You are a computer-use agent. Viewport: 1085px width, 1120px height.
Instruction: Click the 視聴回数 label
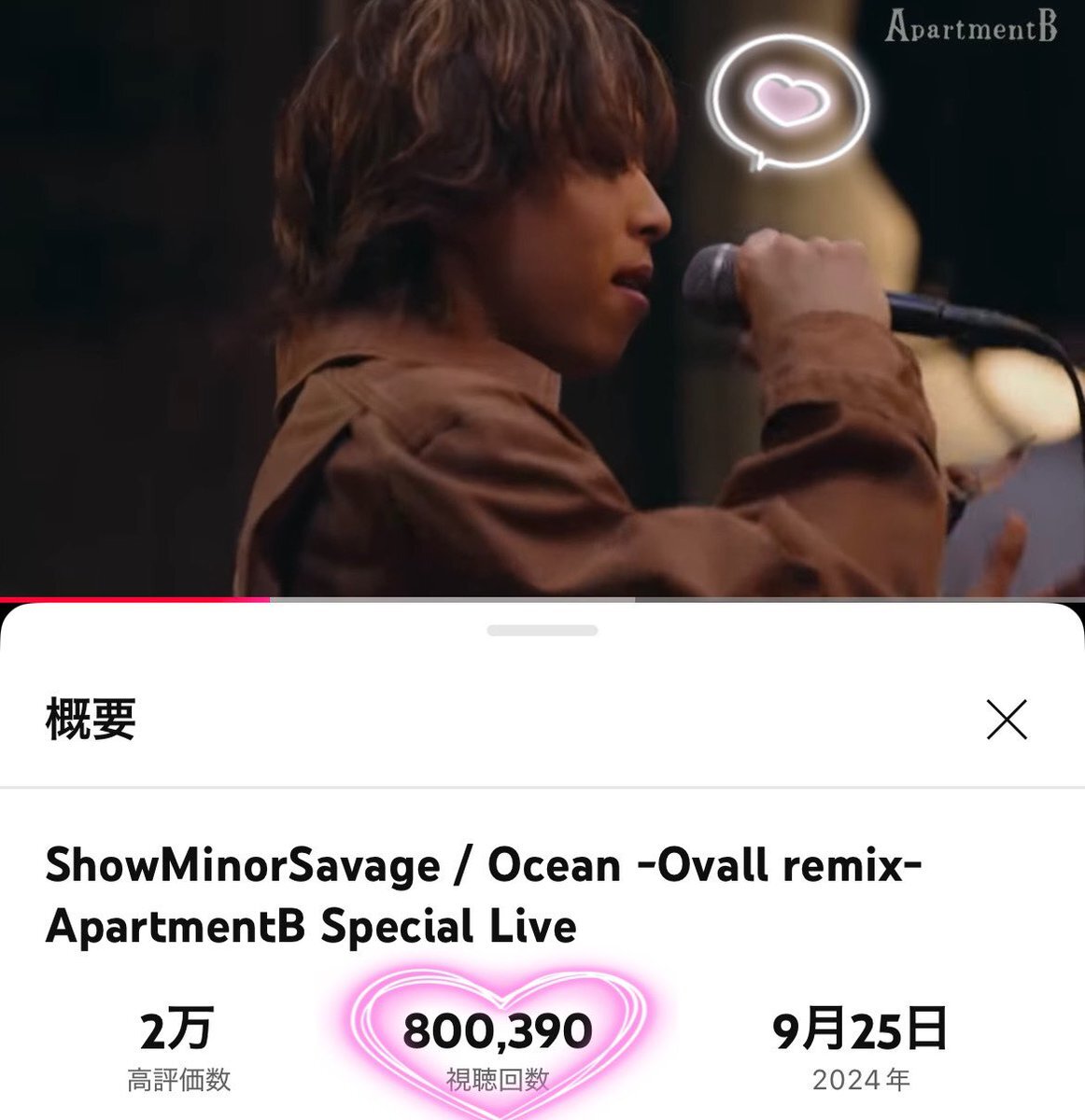coord(498,1080)
